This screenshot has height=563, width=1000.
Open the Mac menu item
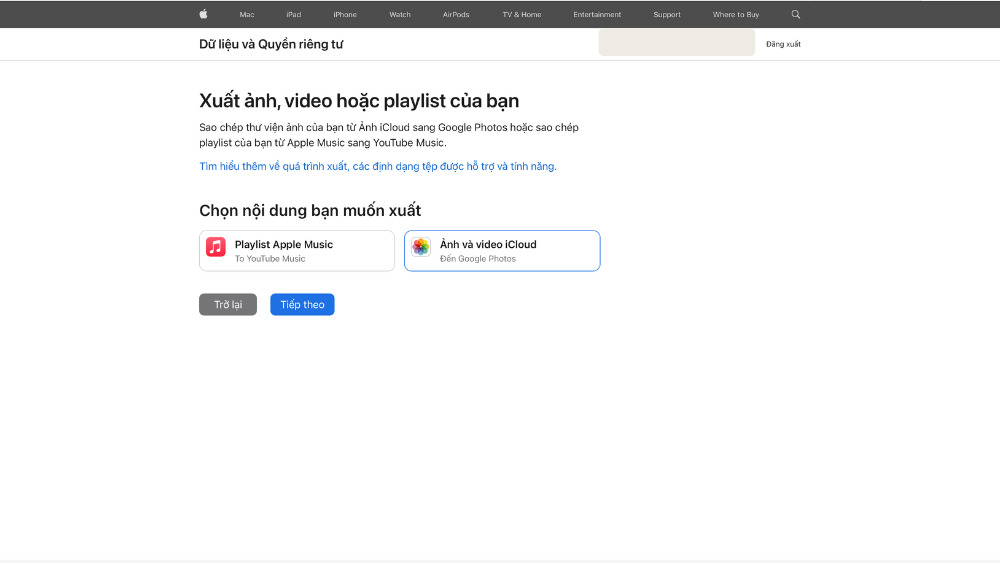[x=247, y=14]
